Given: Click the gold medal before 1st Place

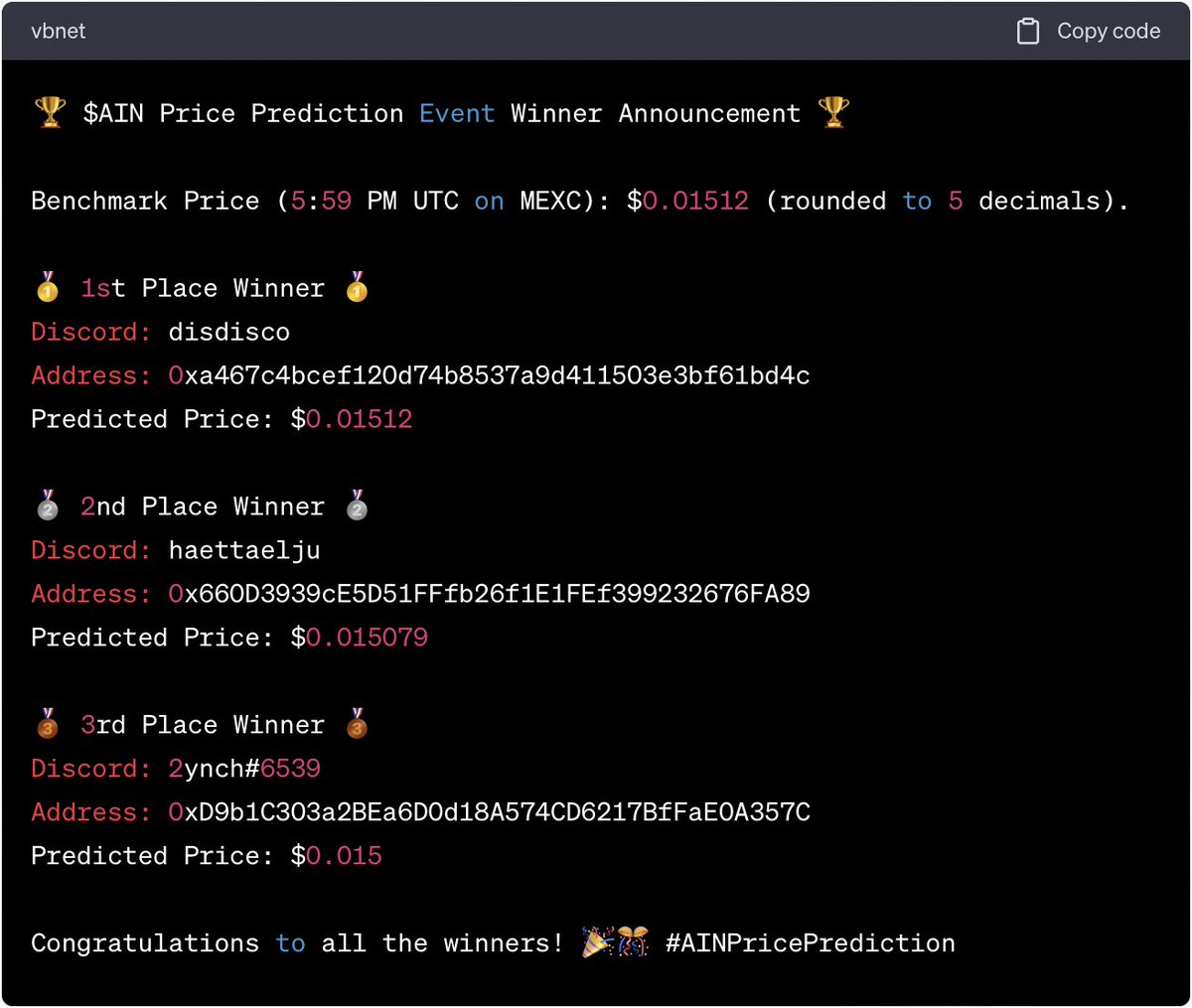Looking at the screenshot, I should [48, 288].
